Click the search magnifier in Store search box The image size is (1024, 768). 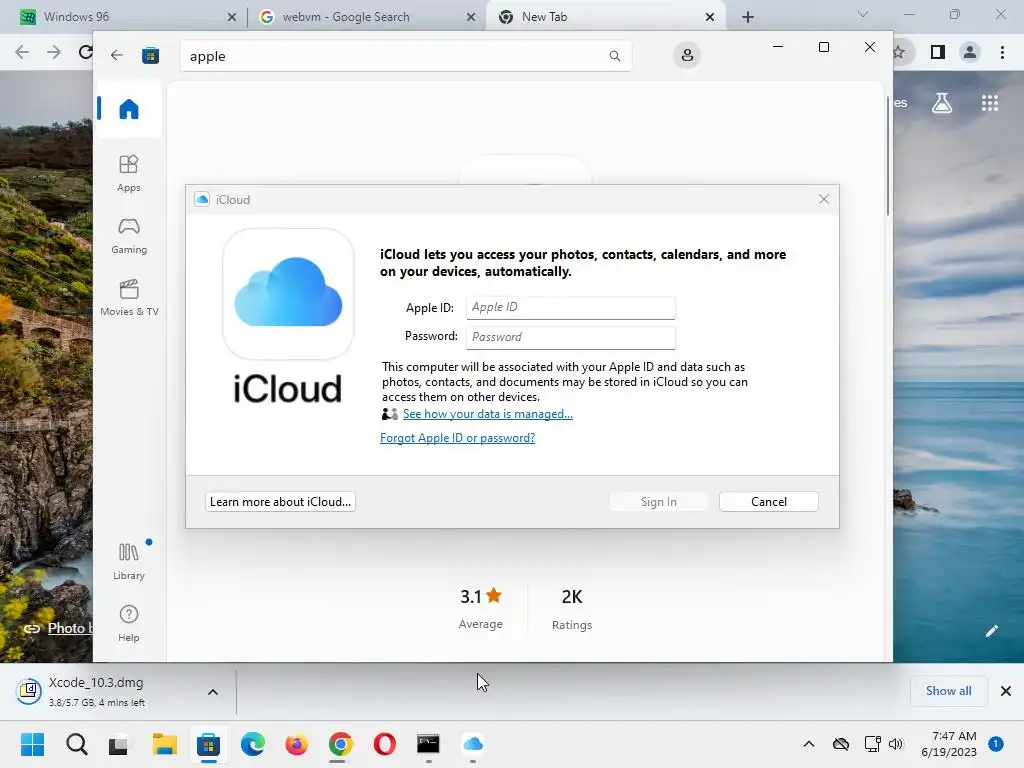click(x=615, y=56)
